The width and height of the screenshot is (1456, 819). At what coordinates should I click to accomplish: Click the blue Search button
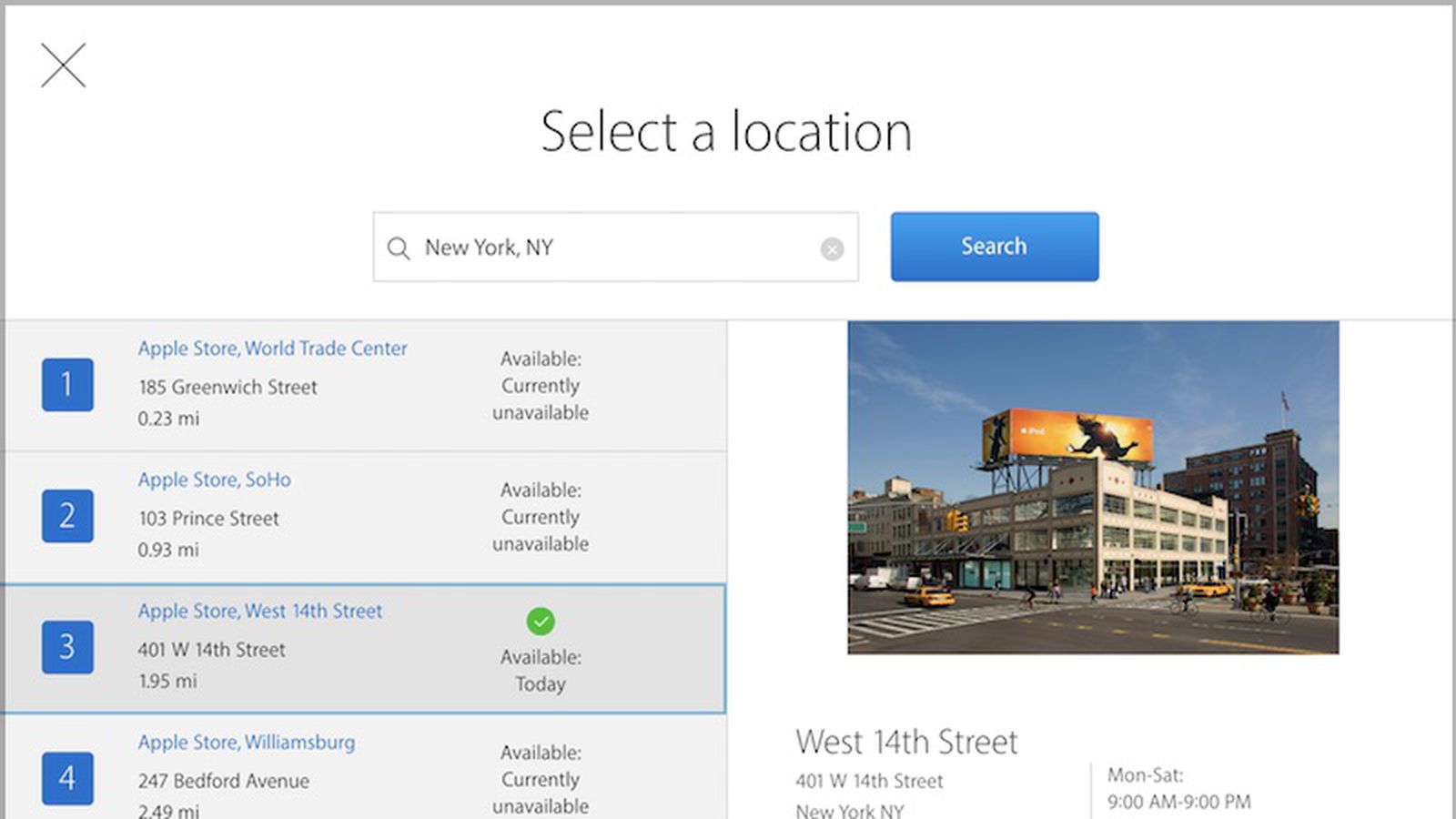994,247
